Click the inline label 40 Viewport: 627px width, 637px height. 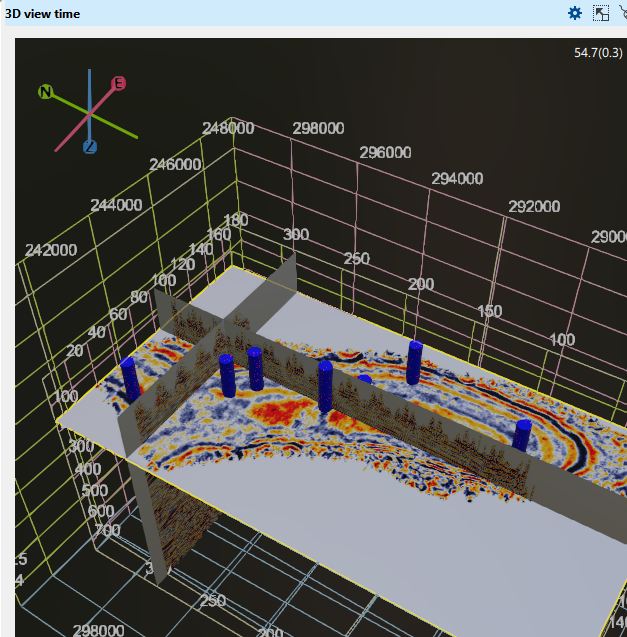[x=97, y=332]
